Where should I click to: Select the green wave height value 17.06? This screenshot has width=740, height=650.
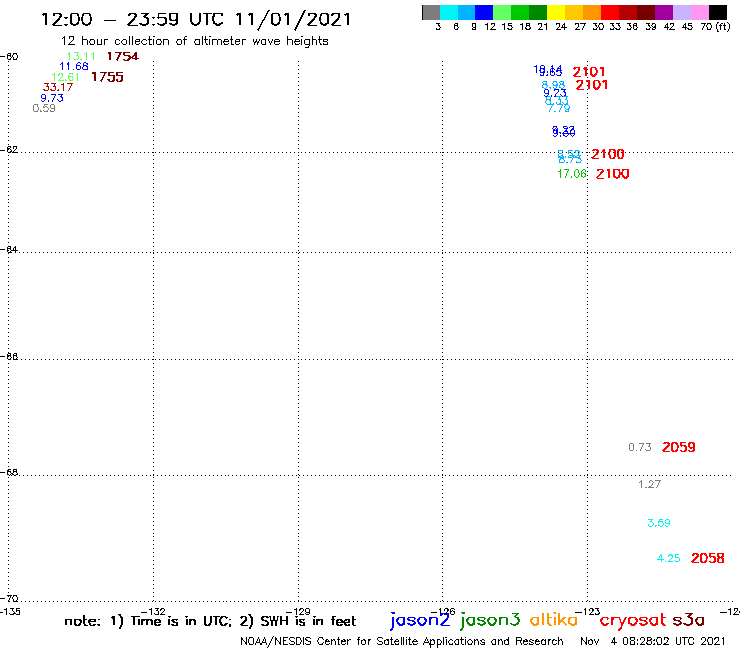coord(572,174)
